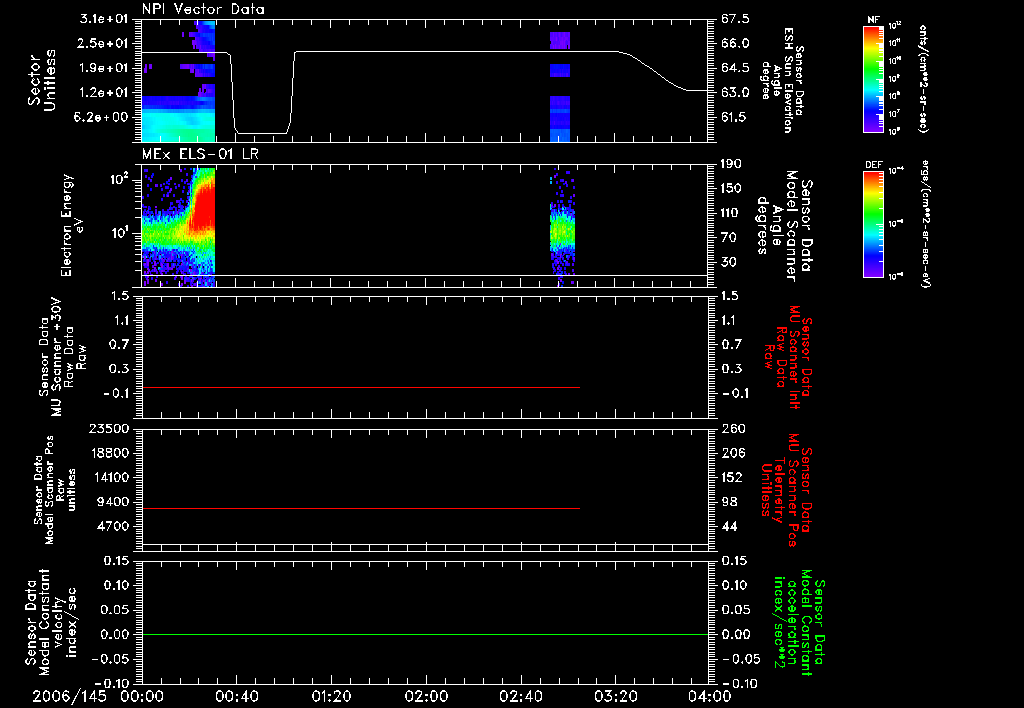Click the '04:00' time axis label

(x=710, y=696)
